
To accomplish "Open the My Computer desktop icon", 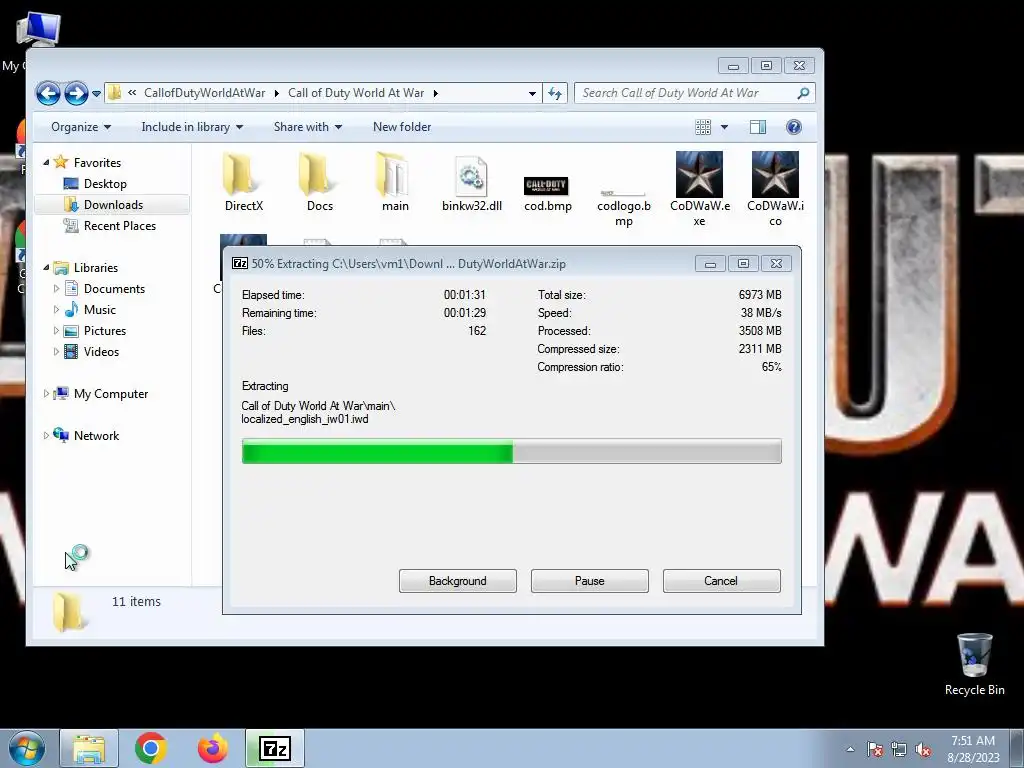I will coord(38,29).
